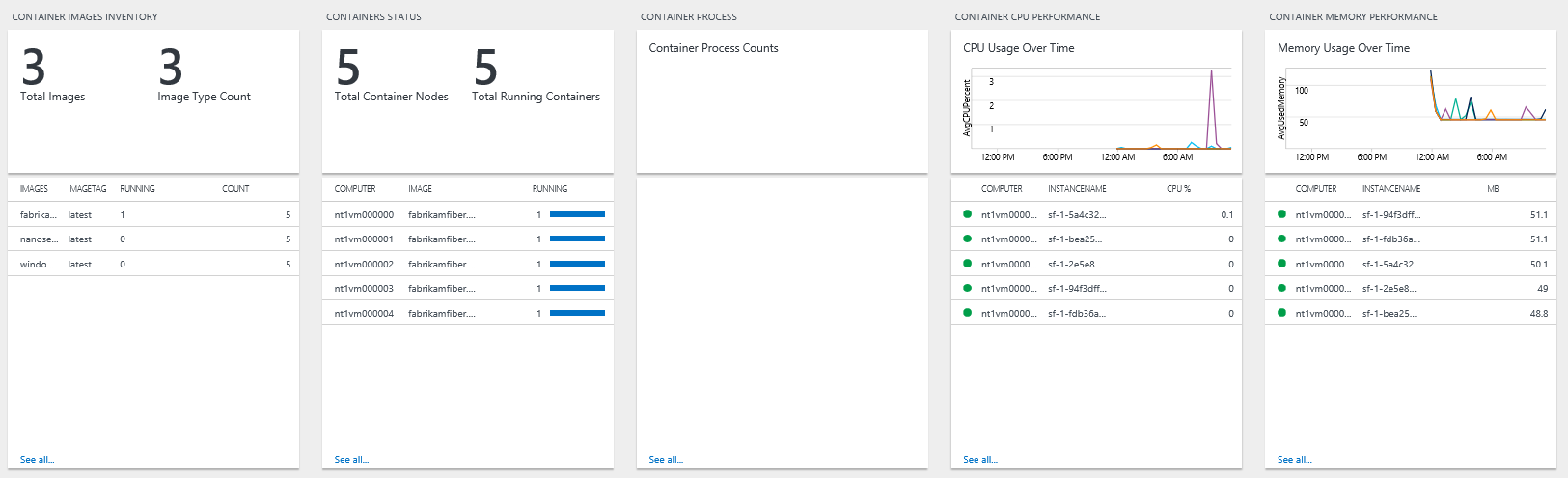Click green status dot for sf-1-2e5e8 CPU row
The image size is (1568, 478).
967,264
